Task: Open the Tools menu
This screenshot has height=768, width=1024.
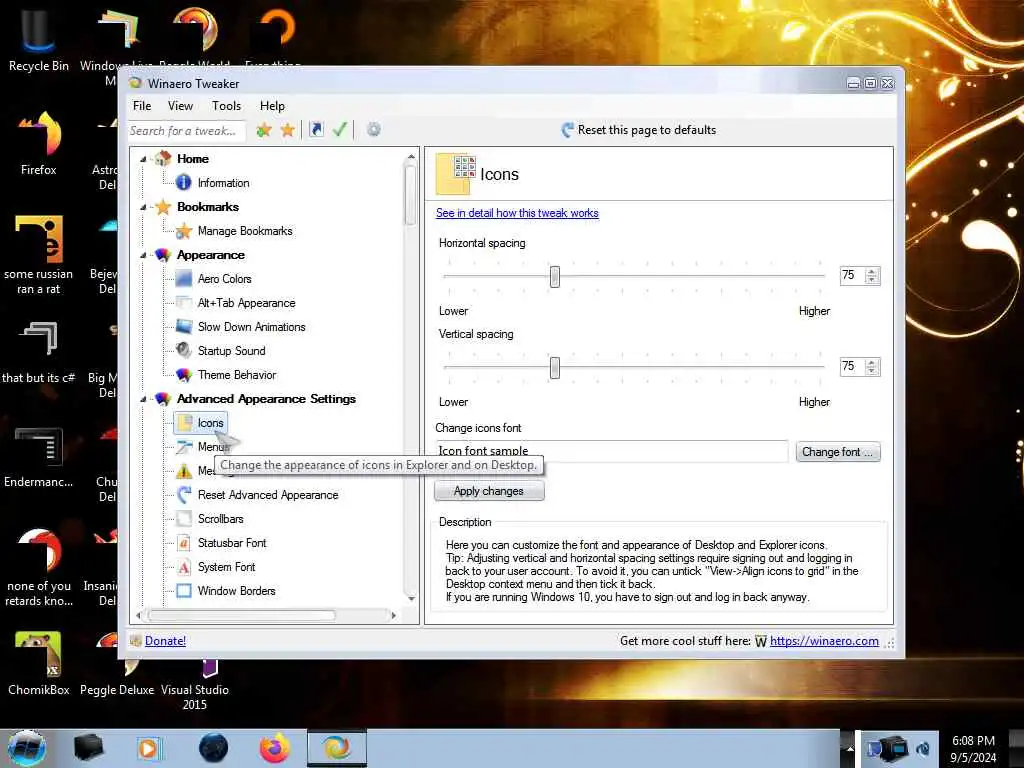Action: click(x=226, y=106)
